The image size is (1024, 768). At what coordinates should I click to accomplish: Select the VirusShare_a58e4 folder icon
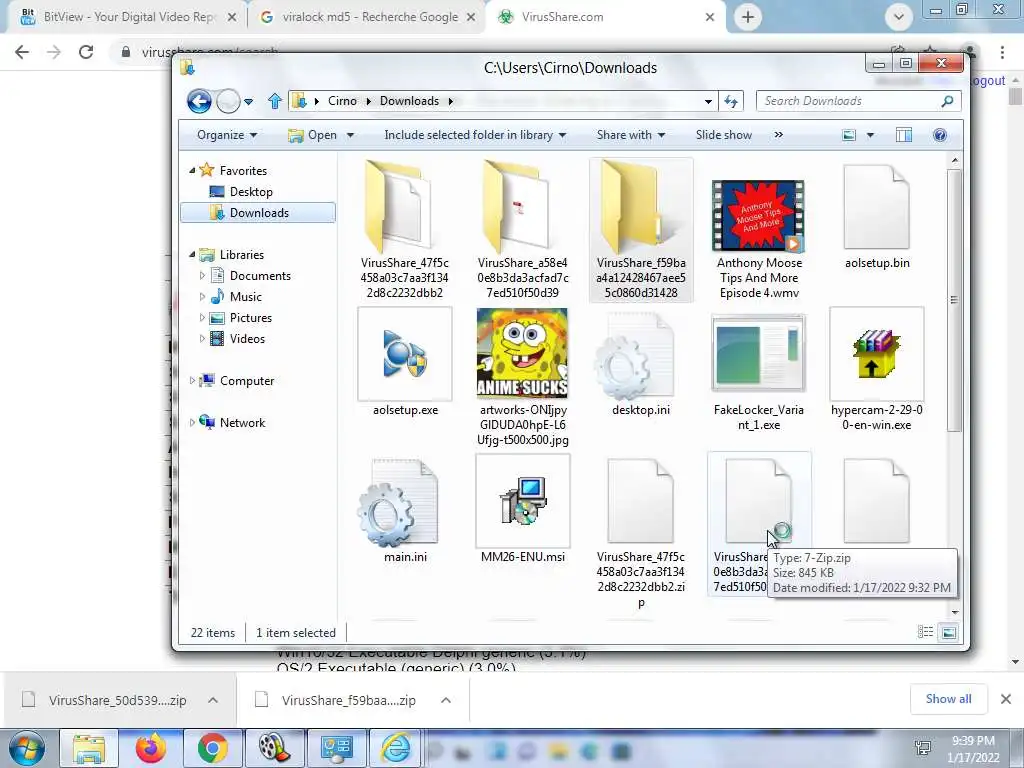(516, 207)
